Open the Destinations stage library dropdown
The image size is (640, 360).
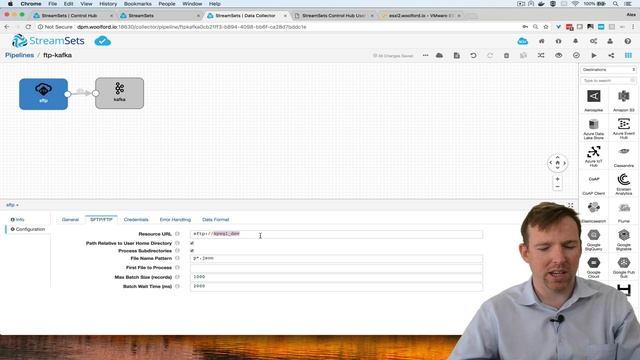click(x=609, y=70)
